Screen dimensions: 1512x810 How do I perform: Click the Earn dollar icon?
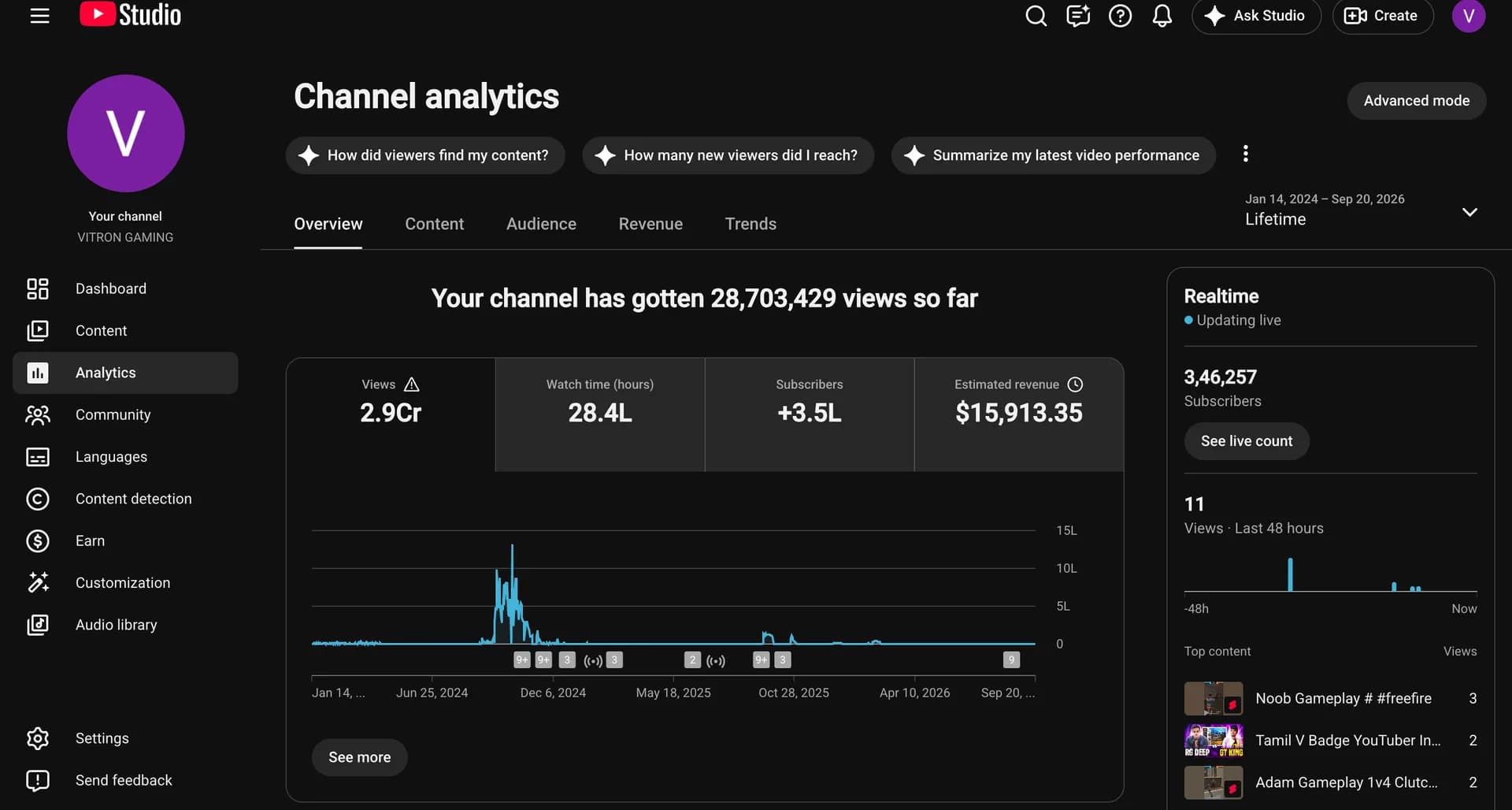[x=38, y=541]
